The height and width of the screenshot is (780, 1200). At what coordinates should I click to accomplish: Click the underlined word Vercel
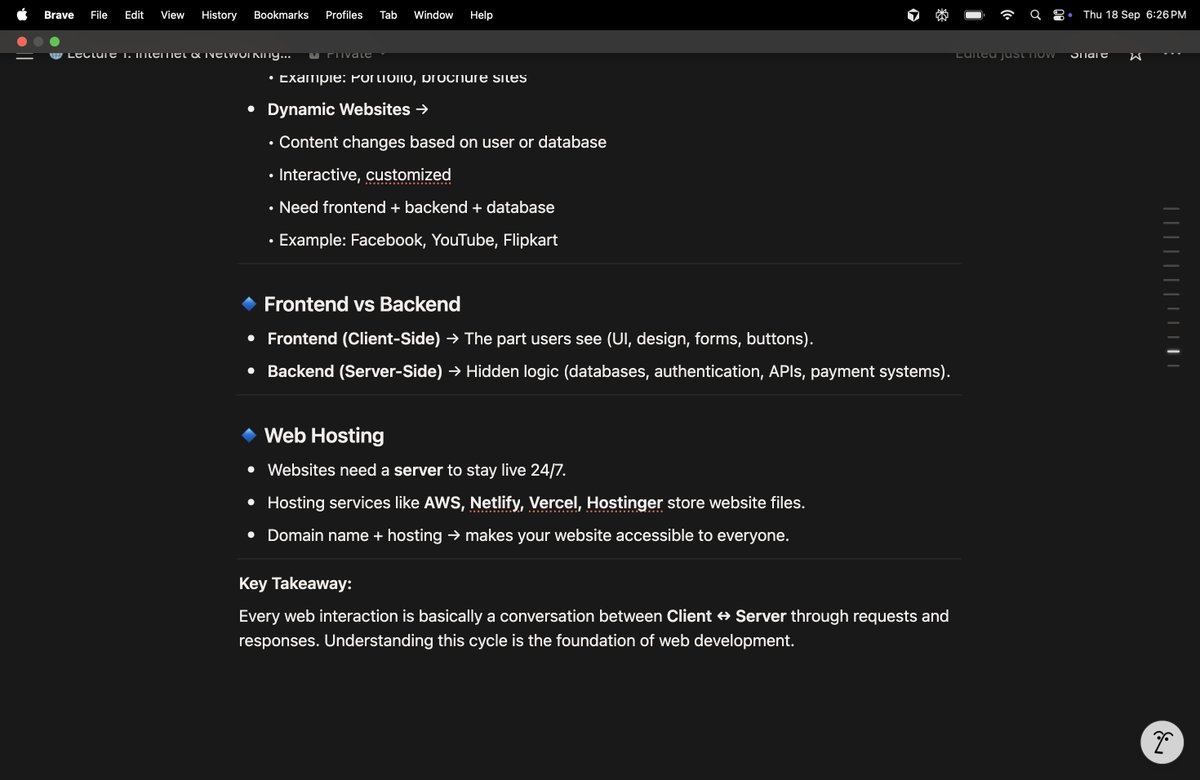click(555, 503)
